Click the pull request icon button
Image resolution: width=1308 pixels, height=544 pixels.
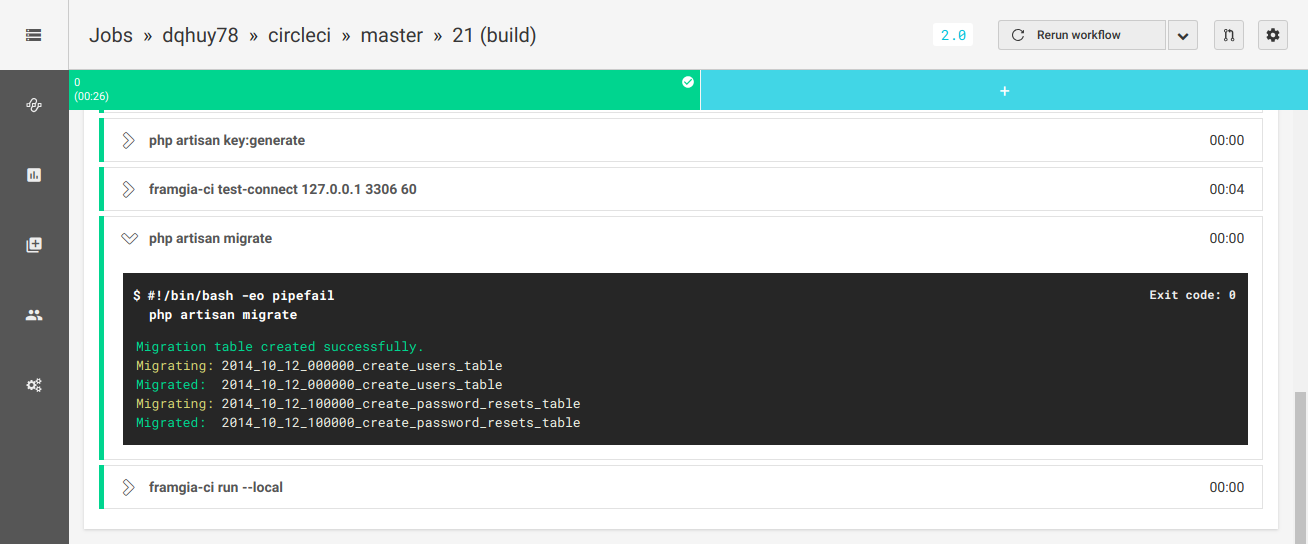[x=1229, y=35]
